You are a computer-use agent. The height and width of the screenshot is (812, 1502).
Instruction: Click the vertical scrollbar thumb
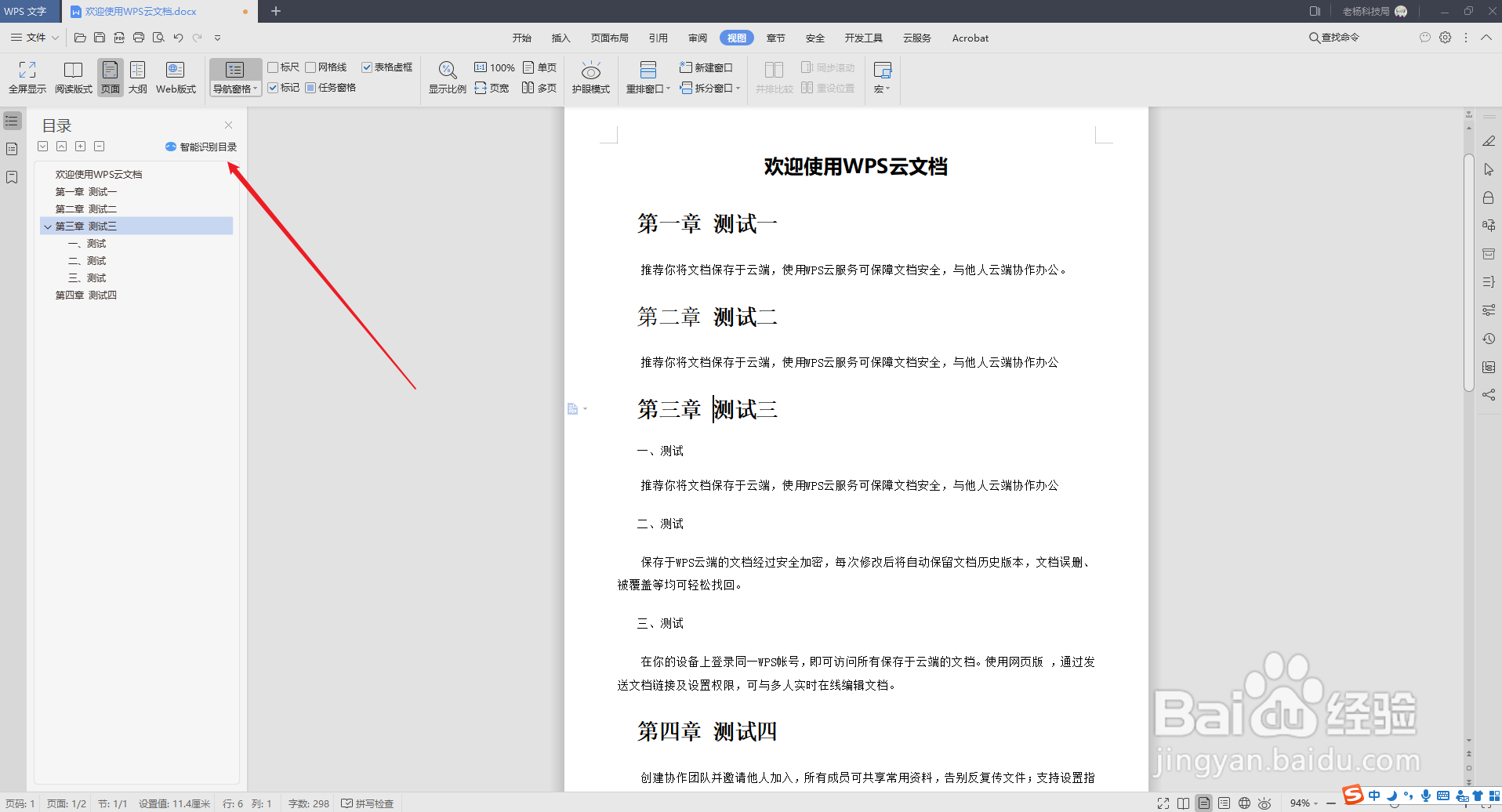click(1469, 273)
